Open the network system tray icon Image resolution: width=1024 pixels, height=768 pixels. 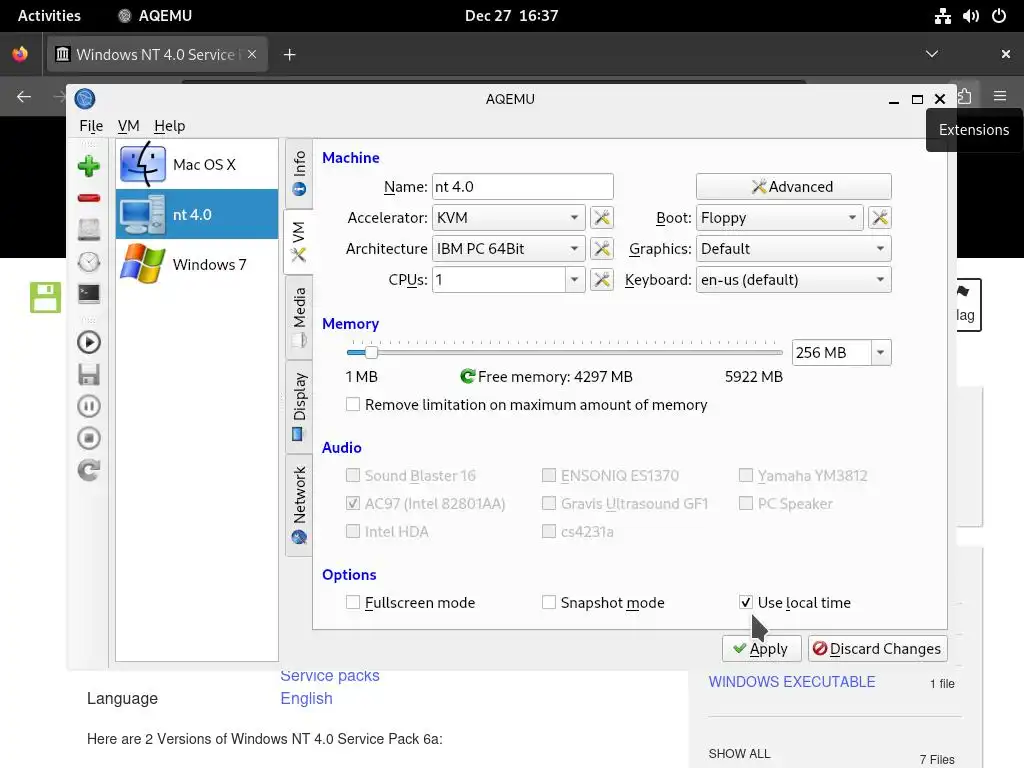click(x=942, y=16)
